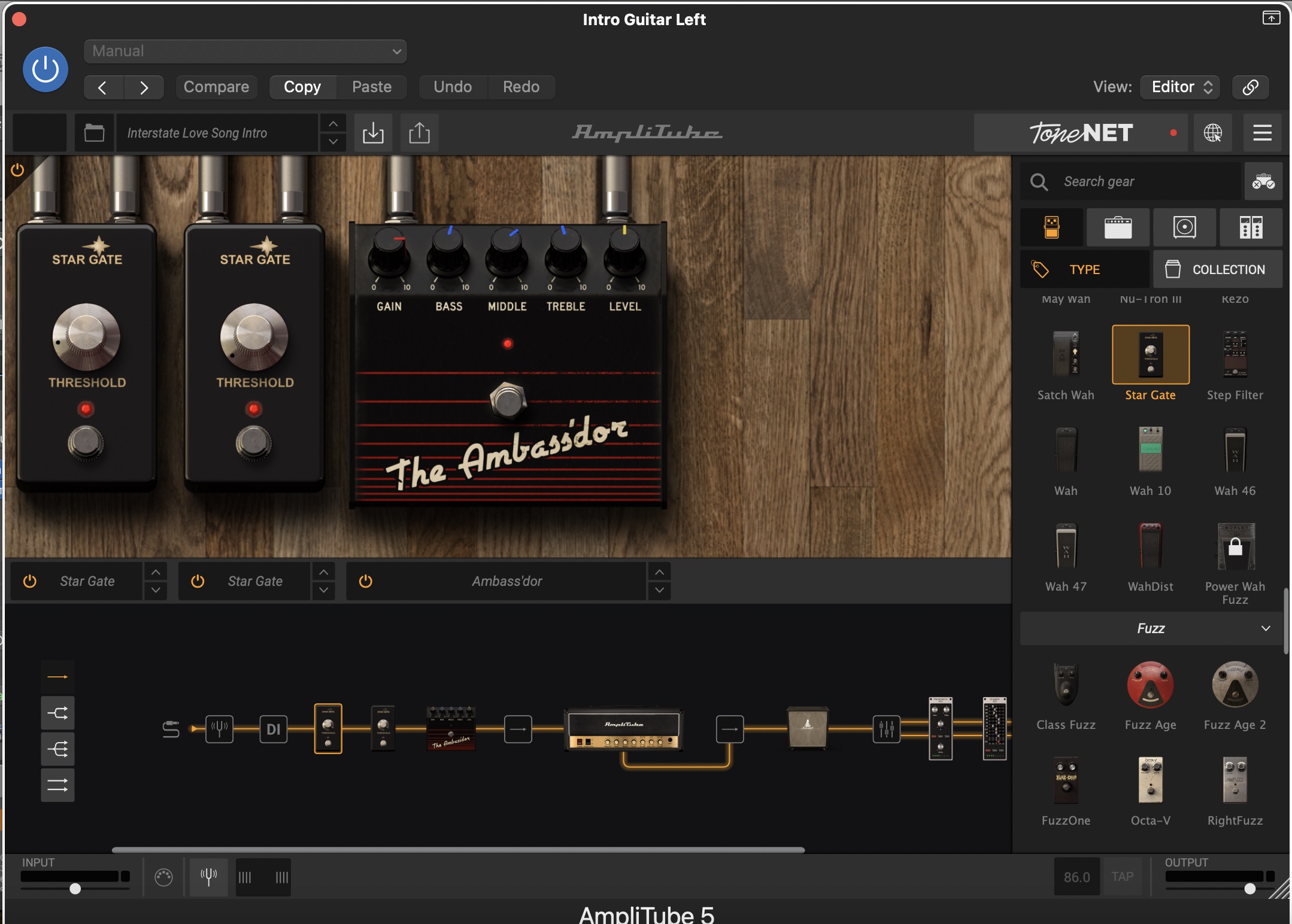Step to next preset with down arrow
The width and height of the screenshot is (1292, 924).
pyautogui.click(x=333, y=142)
